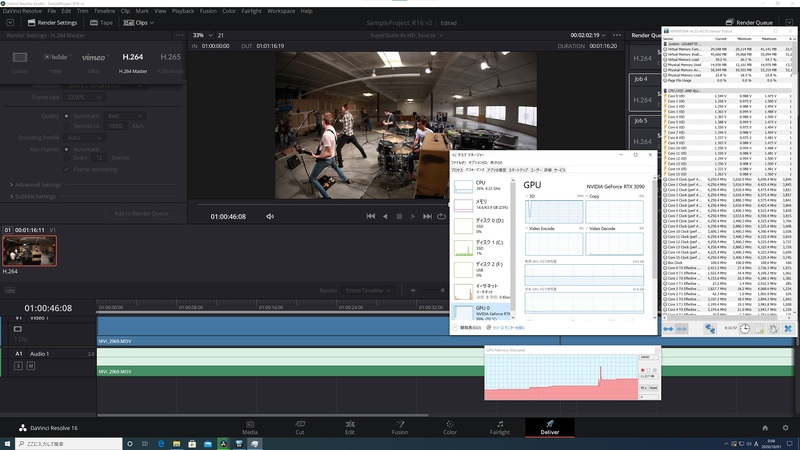The width and height of the screenshot is (800, 450).
Task: Select the Vimeo render preset
Action: click(93, 62)
